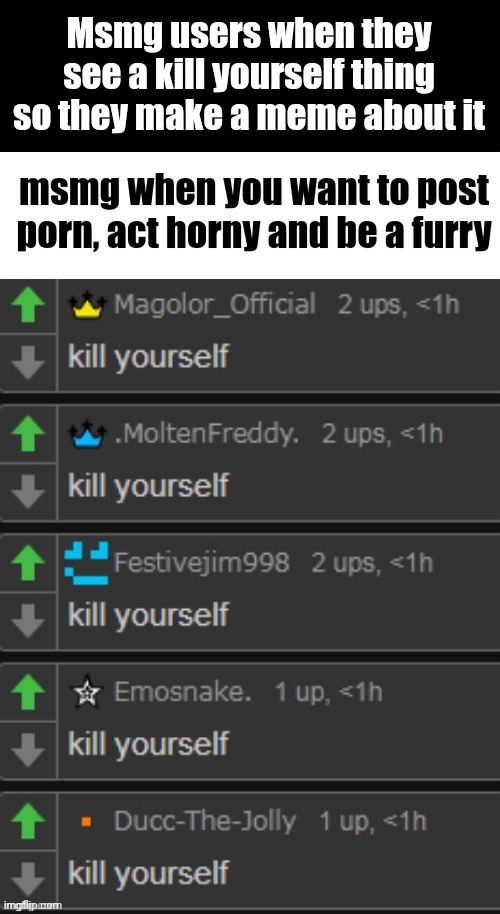The height and width of the screenshot is (914, 500).
Task: Upvote Emosnake.'s comment
Action: tap(28, 694)
